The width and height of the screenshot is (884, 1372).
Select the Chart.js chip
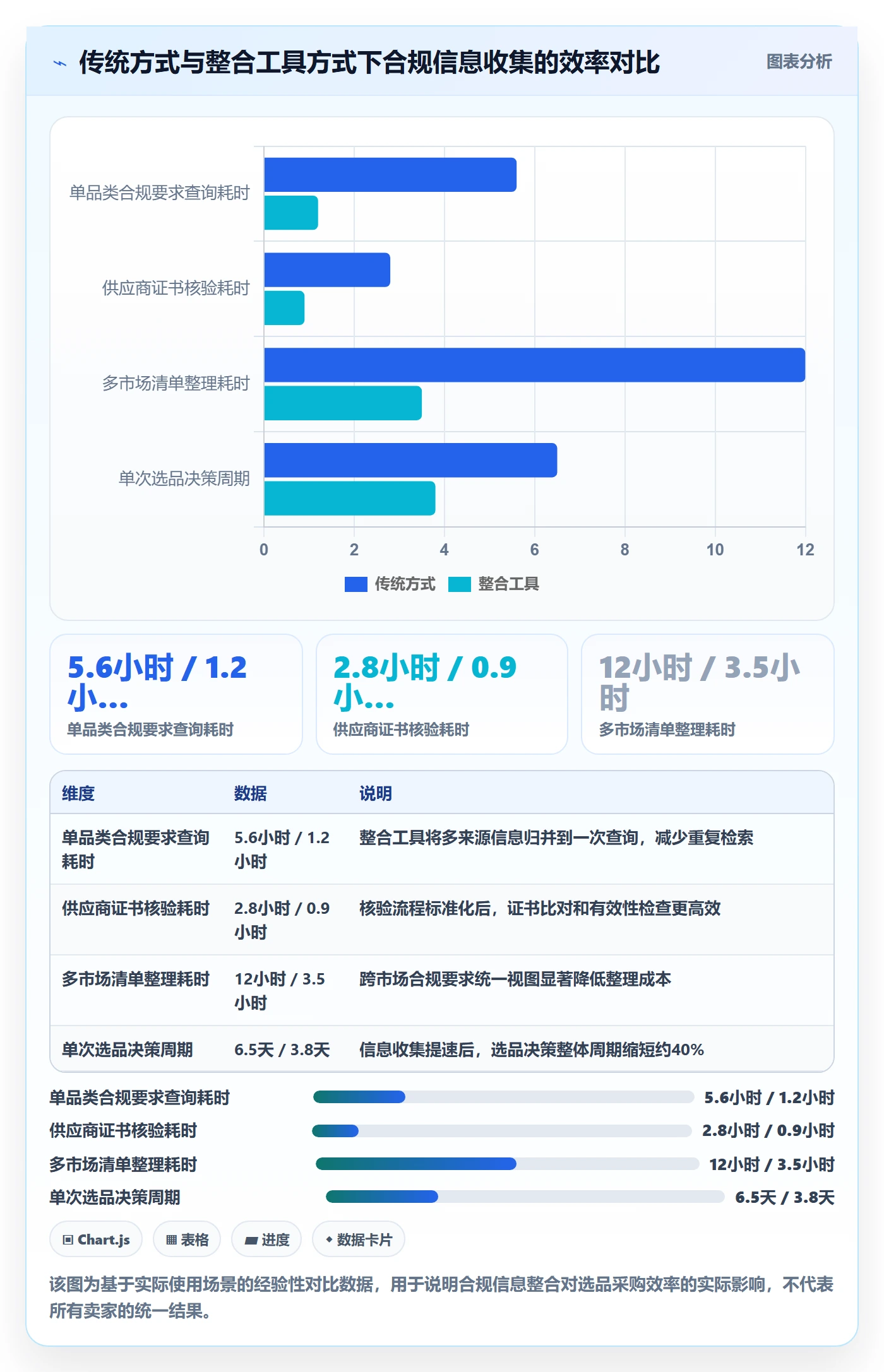click(x=96, y=1239)
